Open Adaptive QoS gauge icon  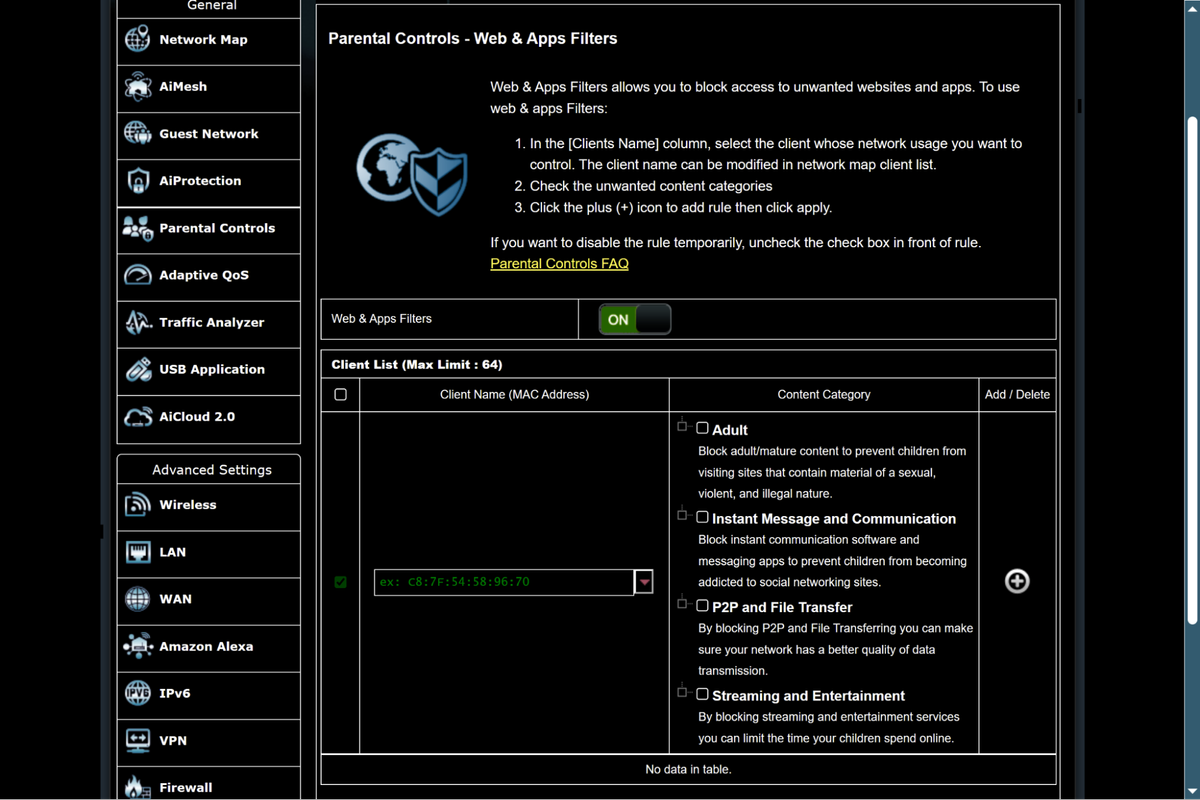(138, 275)
